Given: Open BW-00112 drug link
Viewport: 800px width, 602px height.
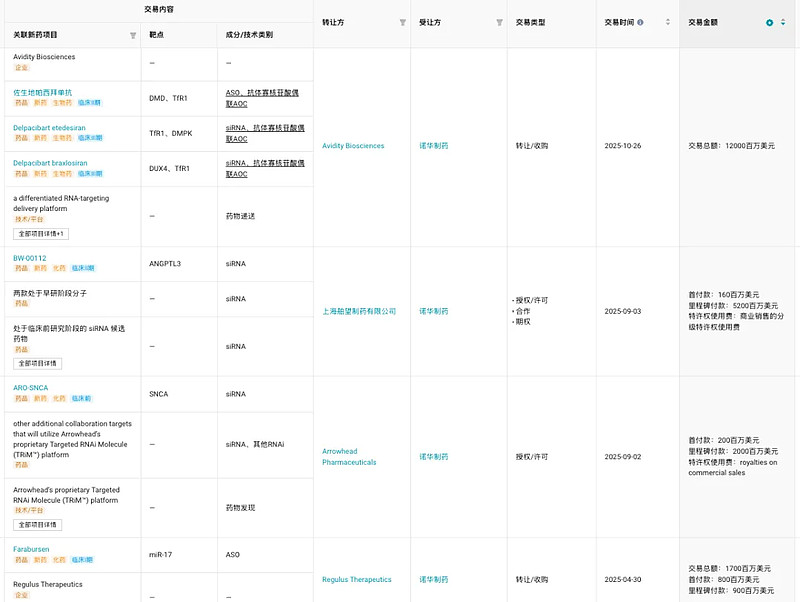Looking at the screenshot, I should (x=30, y=258).
